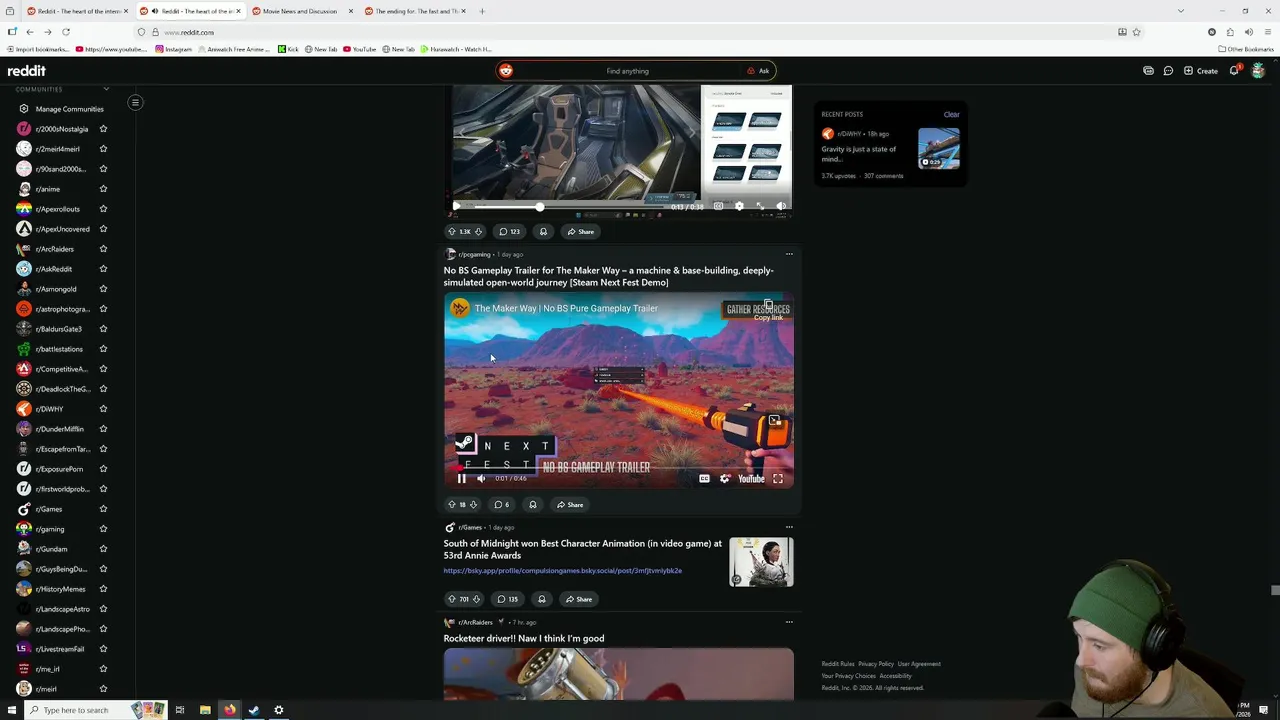Open Instagram bookmark in bookmarks bar
Viewport: 1280px width, 720px height.
[174, 49]
